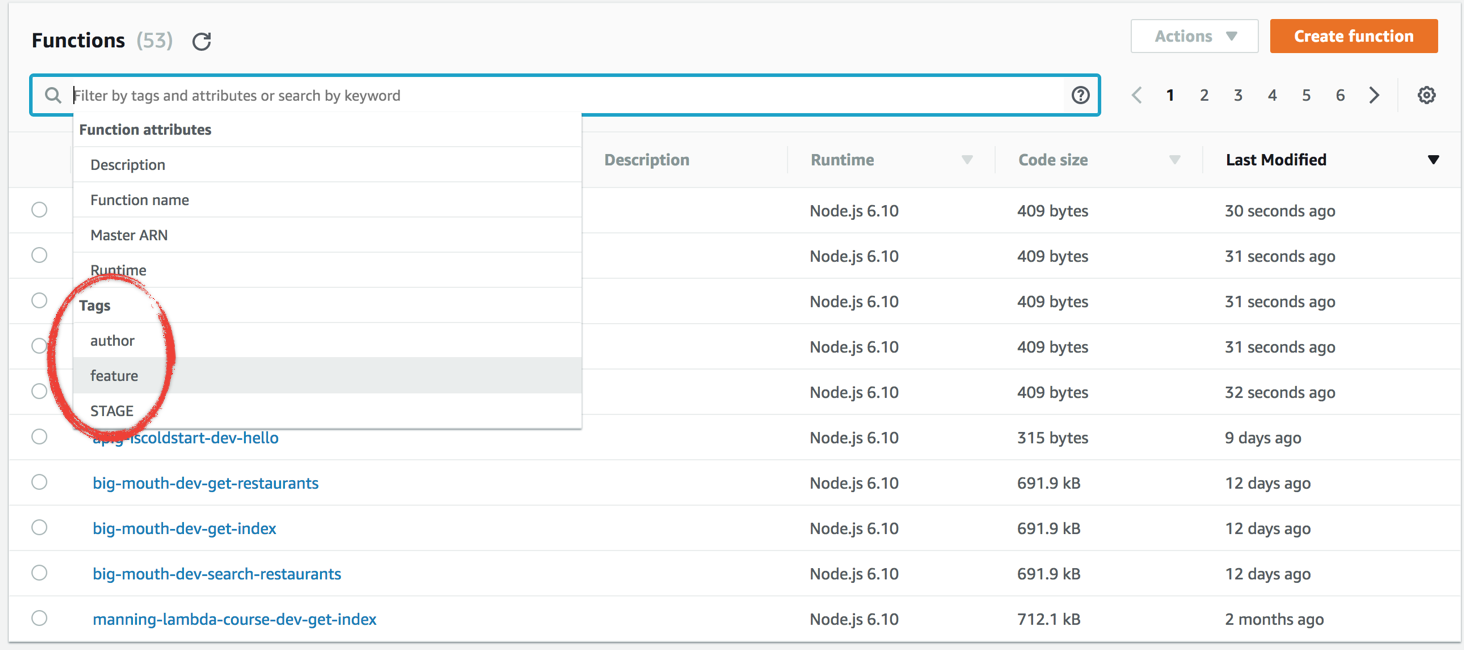Viewport: 1464px width, 650px height.
Task: Click the search magnifier icon
Action: [53, 95]
